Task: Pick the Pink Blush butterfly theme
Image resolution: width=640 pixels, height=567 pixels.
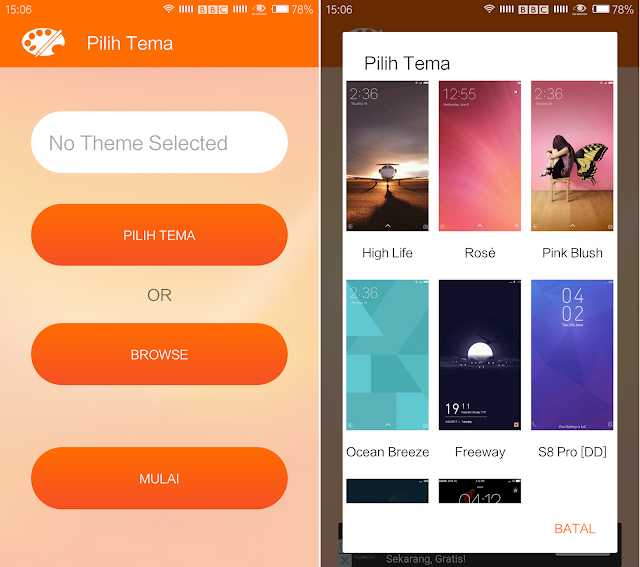Action: click(x=572, y=156)
